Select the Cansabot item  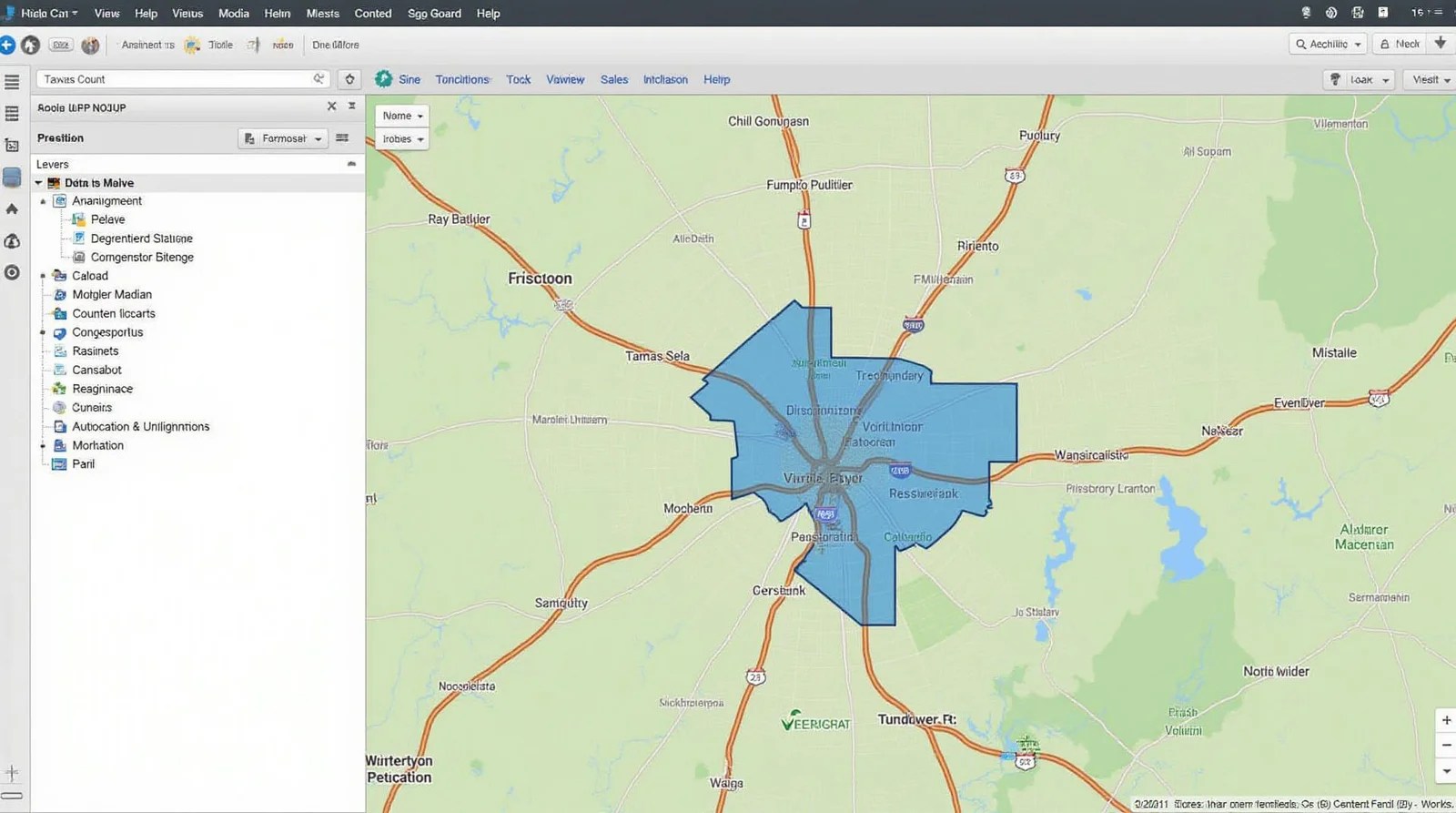[96, 371]
